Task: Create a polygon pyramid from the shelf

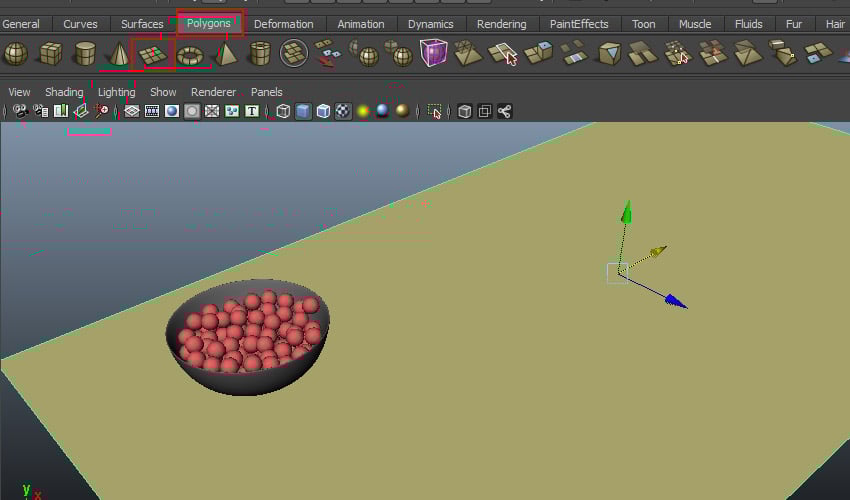Action: [x=226, y=54]
